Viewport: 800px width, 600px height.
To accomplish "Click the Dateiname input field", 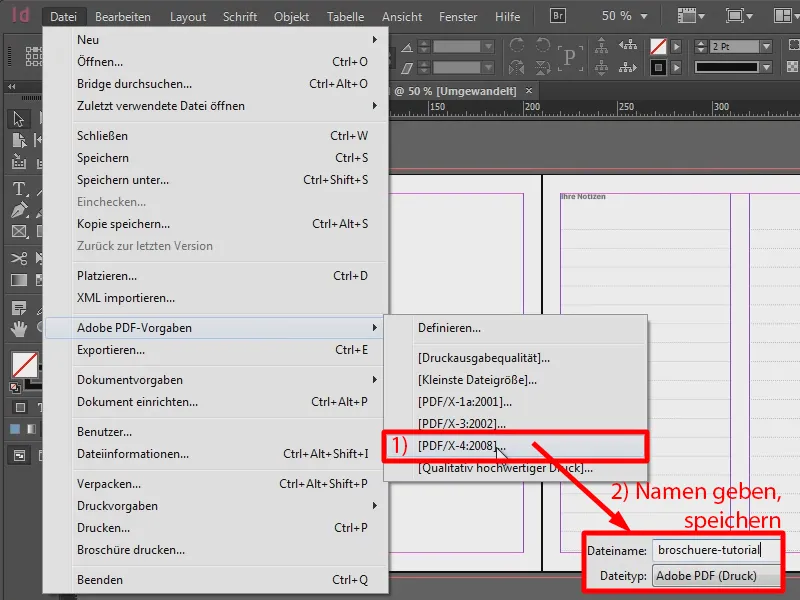I will pos(710,549).
